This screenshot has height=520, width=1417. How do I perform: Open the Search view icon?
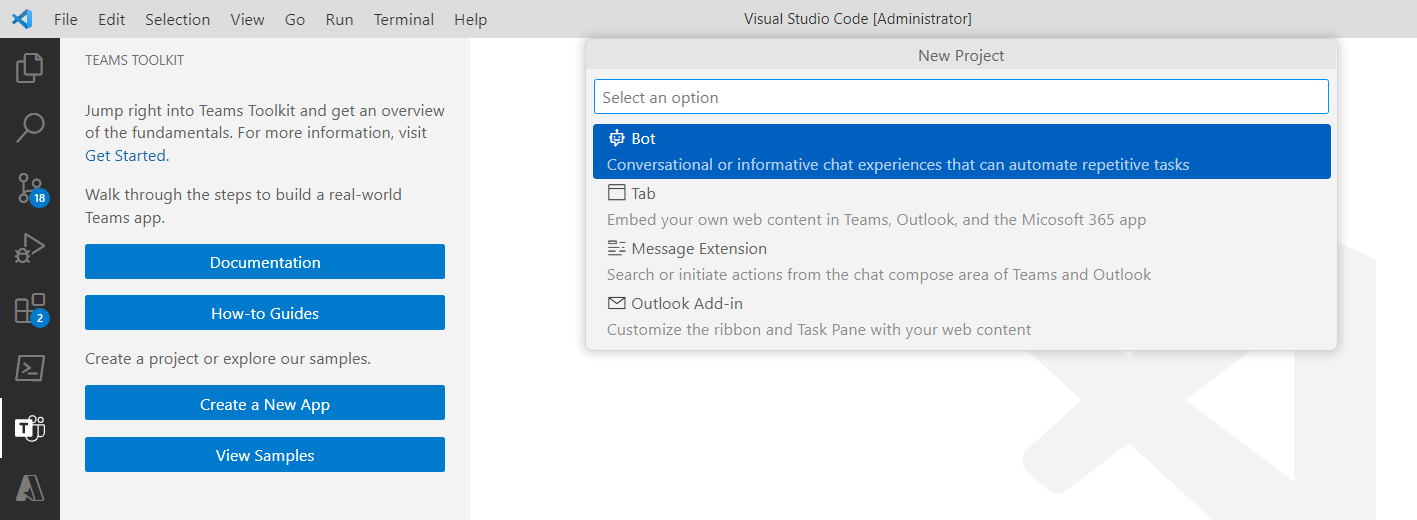point(30,127)
